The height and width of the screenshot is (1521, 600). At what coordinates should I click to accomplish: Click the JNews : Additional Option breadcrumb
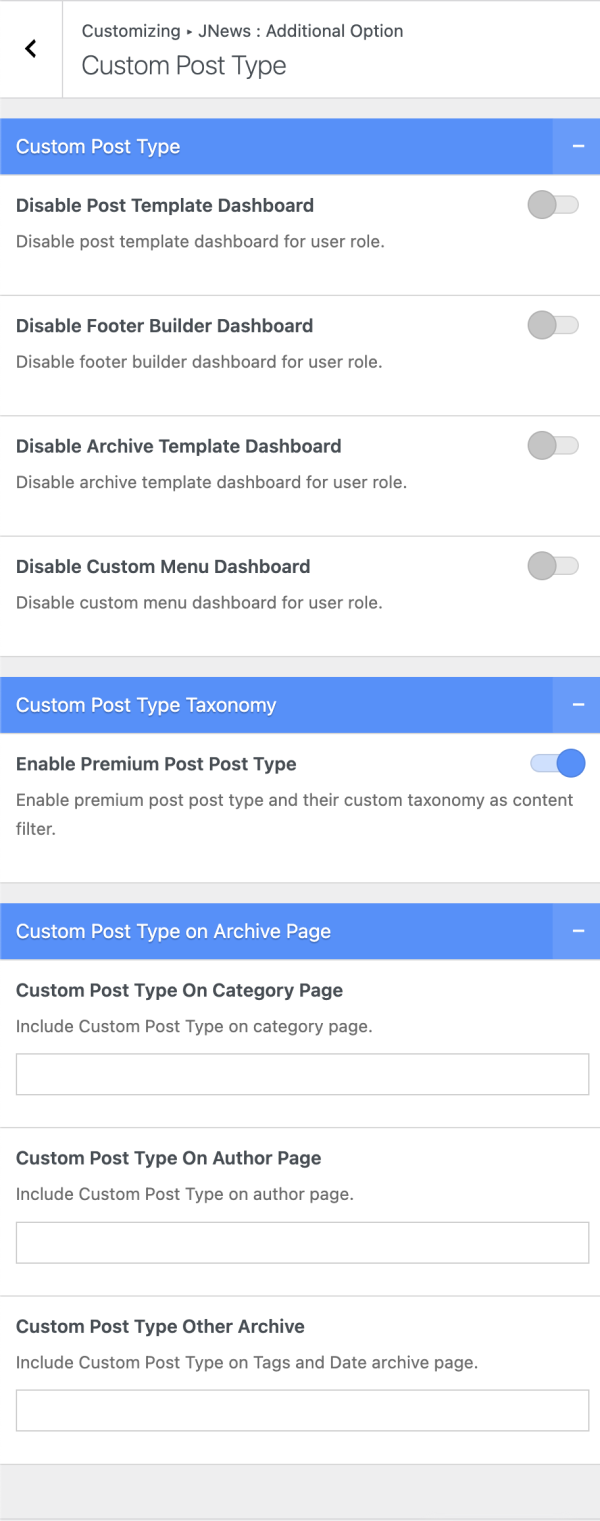(x=300, y=31)
